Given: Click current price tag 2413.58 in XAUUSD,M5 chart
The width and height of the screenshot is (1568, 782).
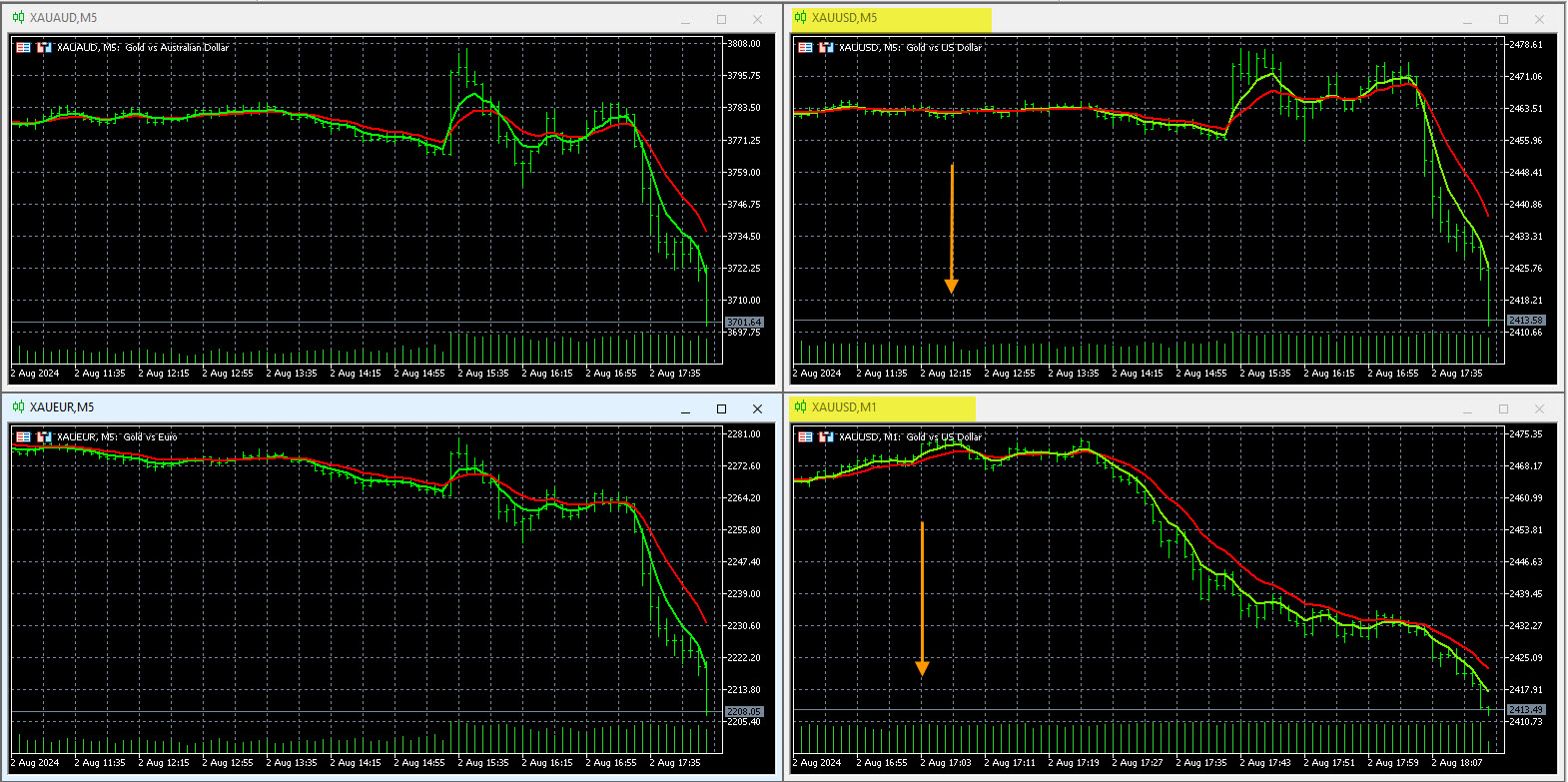Looking at the screenshot, I should point(1526,320).
